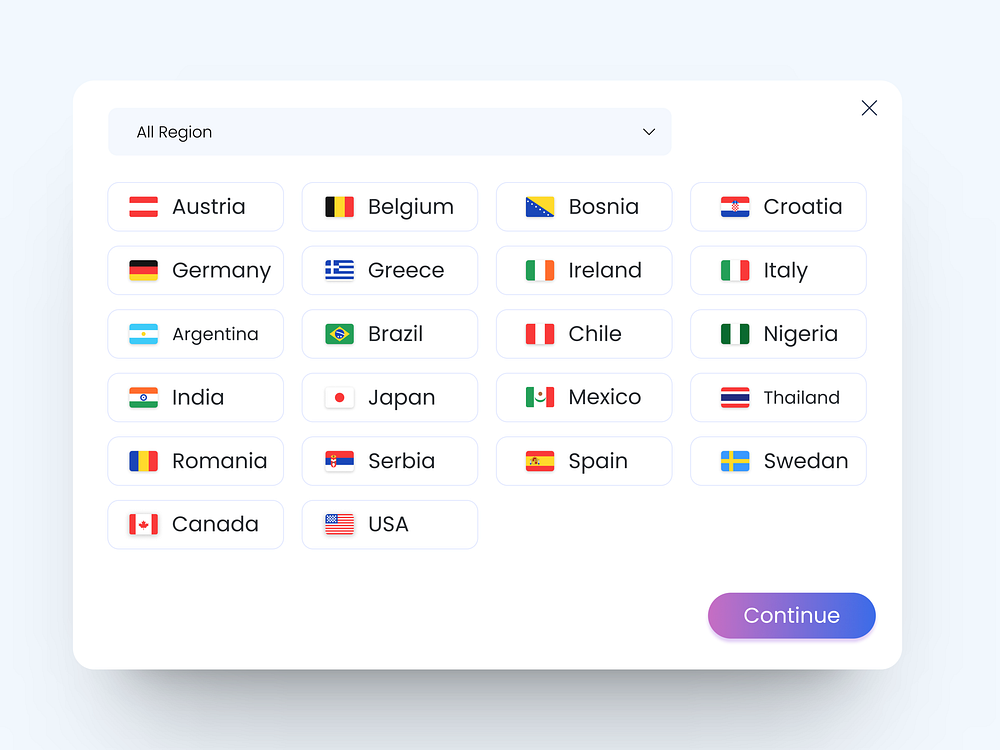Click the Thailand flag icon
The width and height of the screenshot is (1000, 750).
(734, 397)
